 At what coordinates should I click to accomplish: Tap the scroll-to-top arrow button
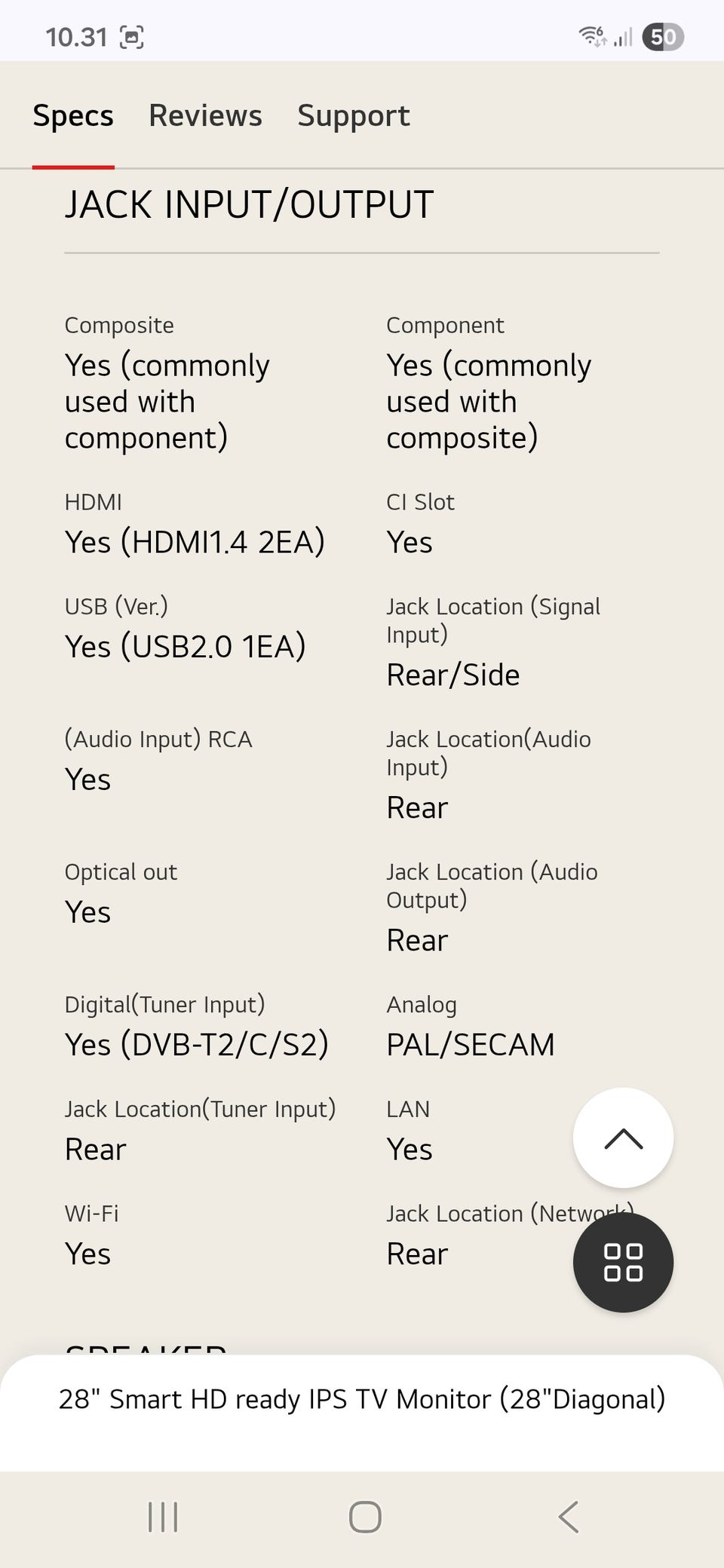click(x=623, y=1138)
